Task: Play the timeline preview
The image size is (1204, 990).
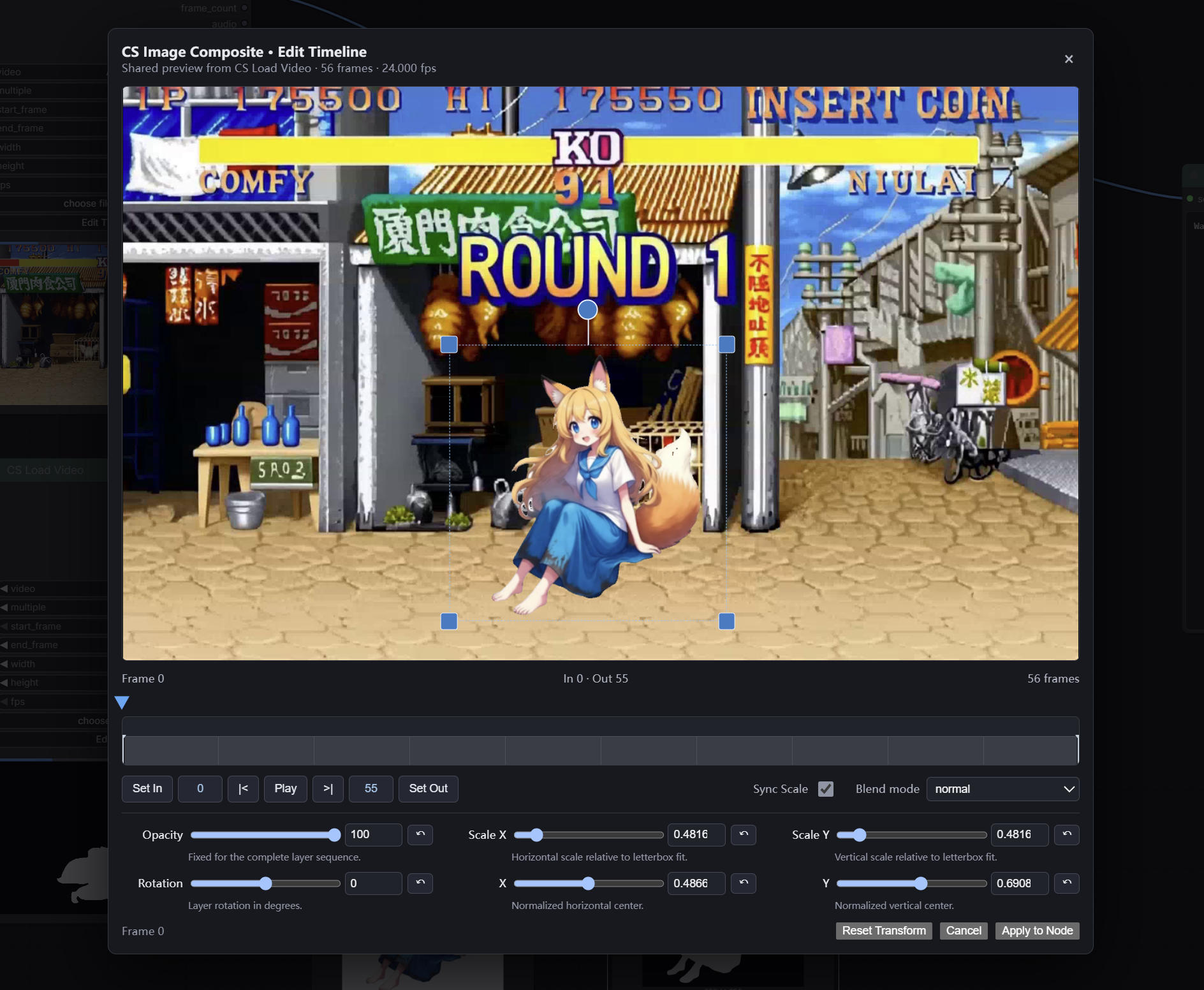Action: tap(286, 788)
